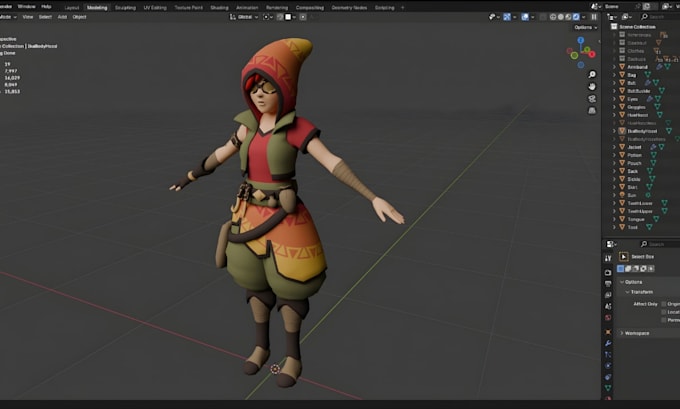Click the pan view hand icon

coord(592,87)
